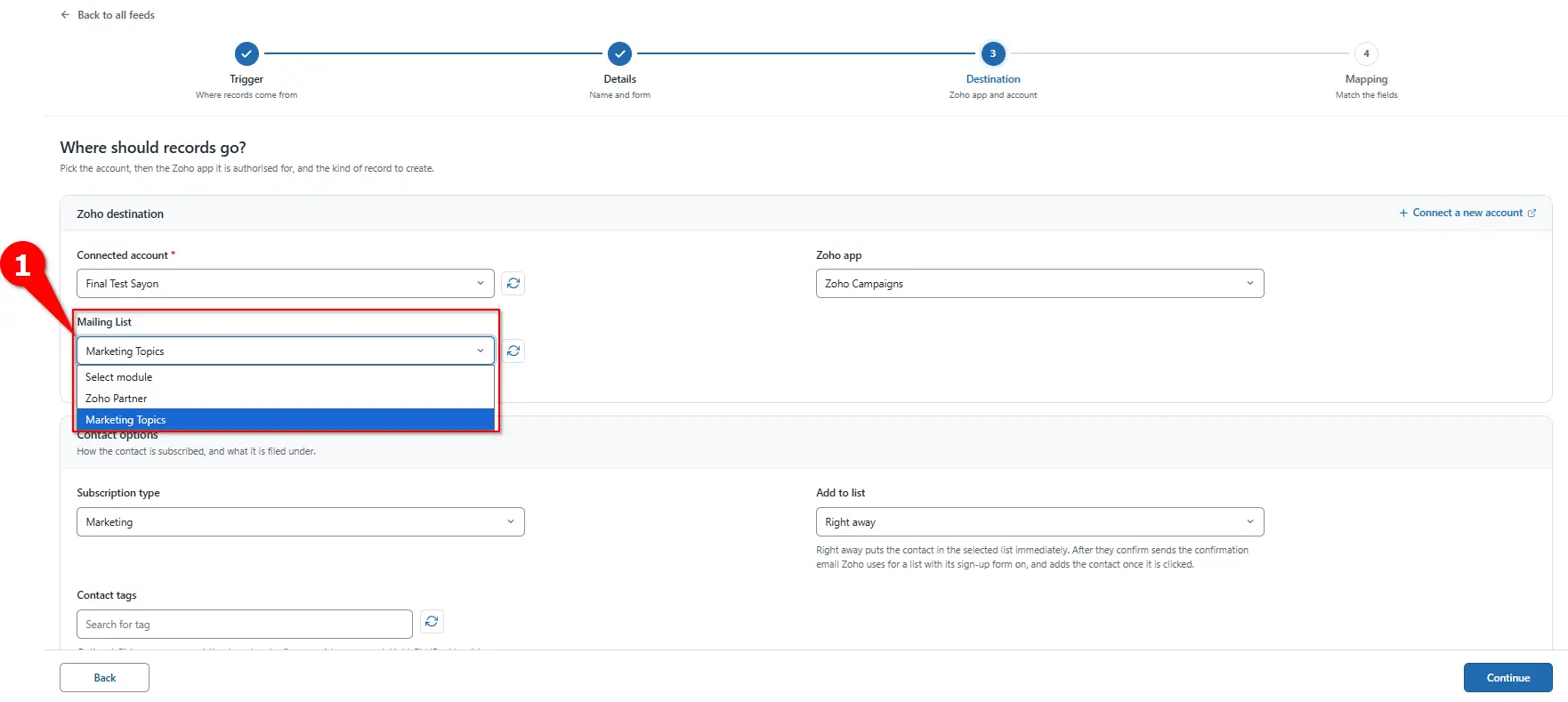Click the Where should records go? heading

click(153, 148)
